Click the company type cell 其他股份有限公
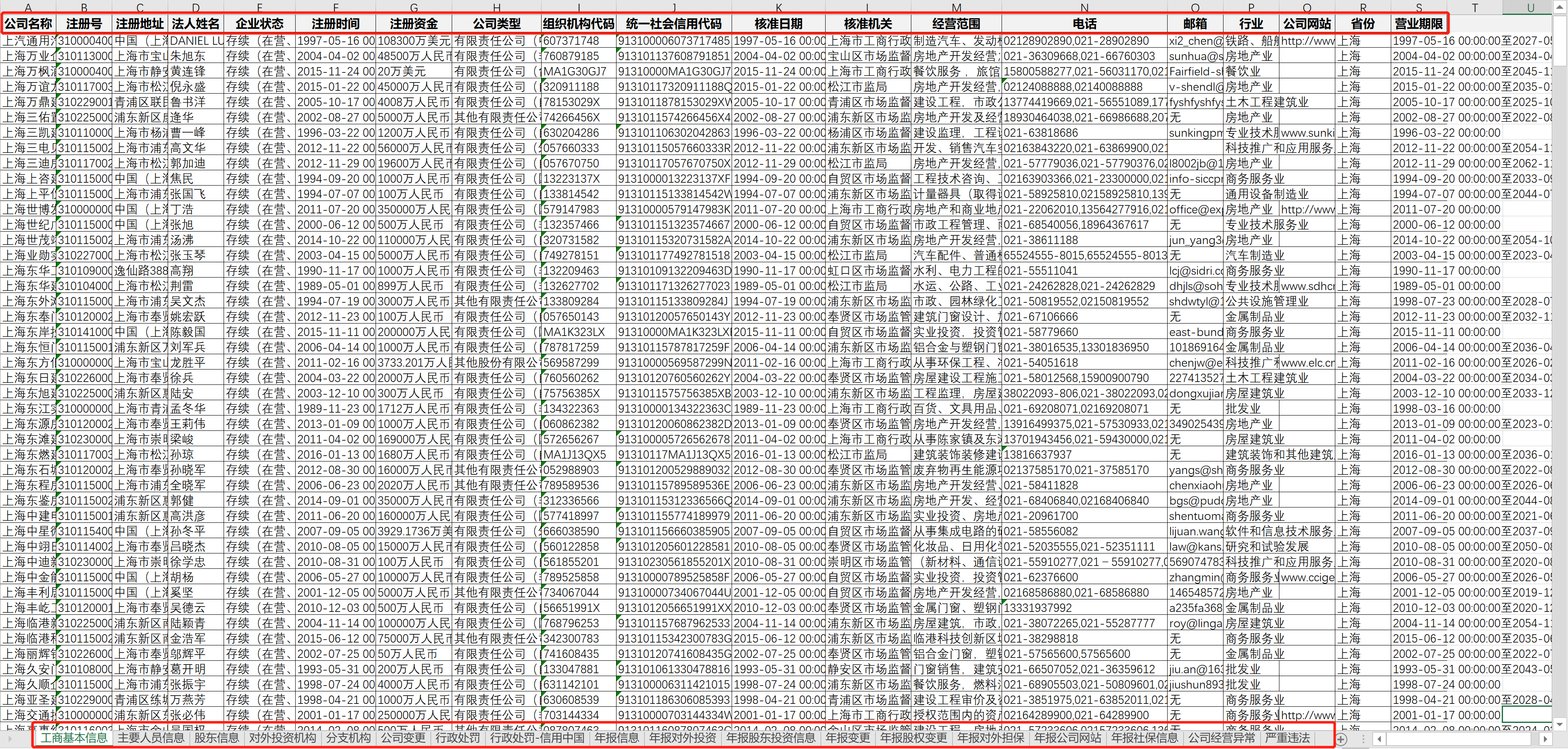 [496, 362]
